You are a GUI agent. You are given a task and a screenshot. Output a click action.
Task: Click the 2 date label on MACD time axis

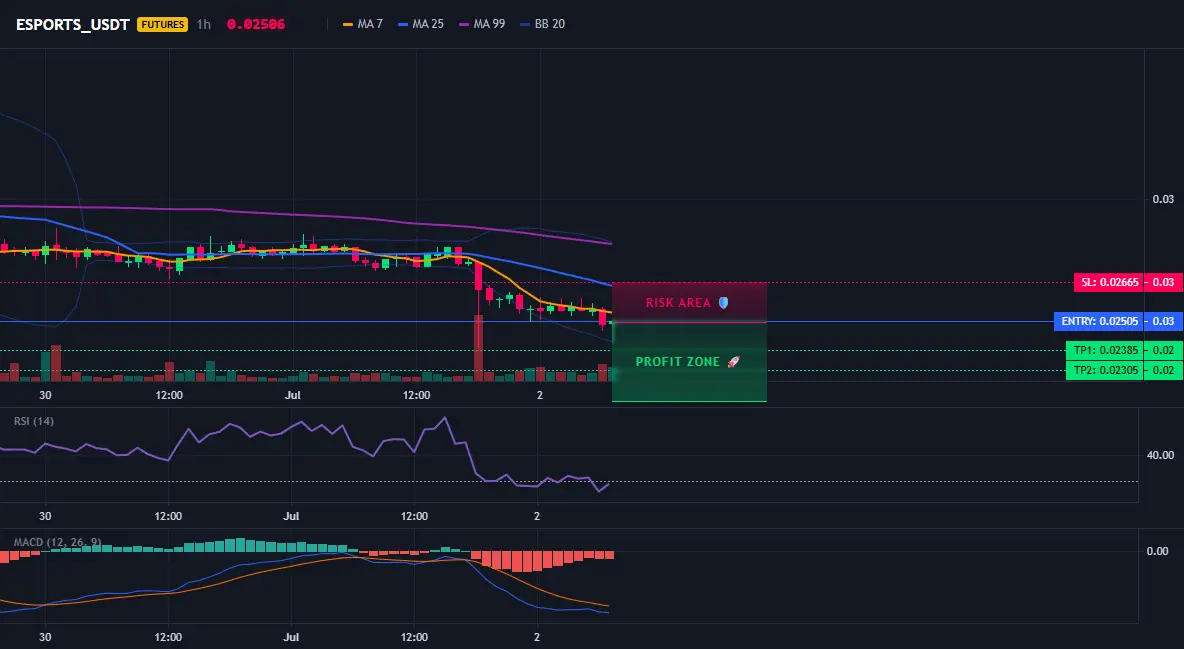click(x=537, y=637)
